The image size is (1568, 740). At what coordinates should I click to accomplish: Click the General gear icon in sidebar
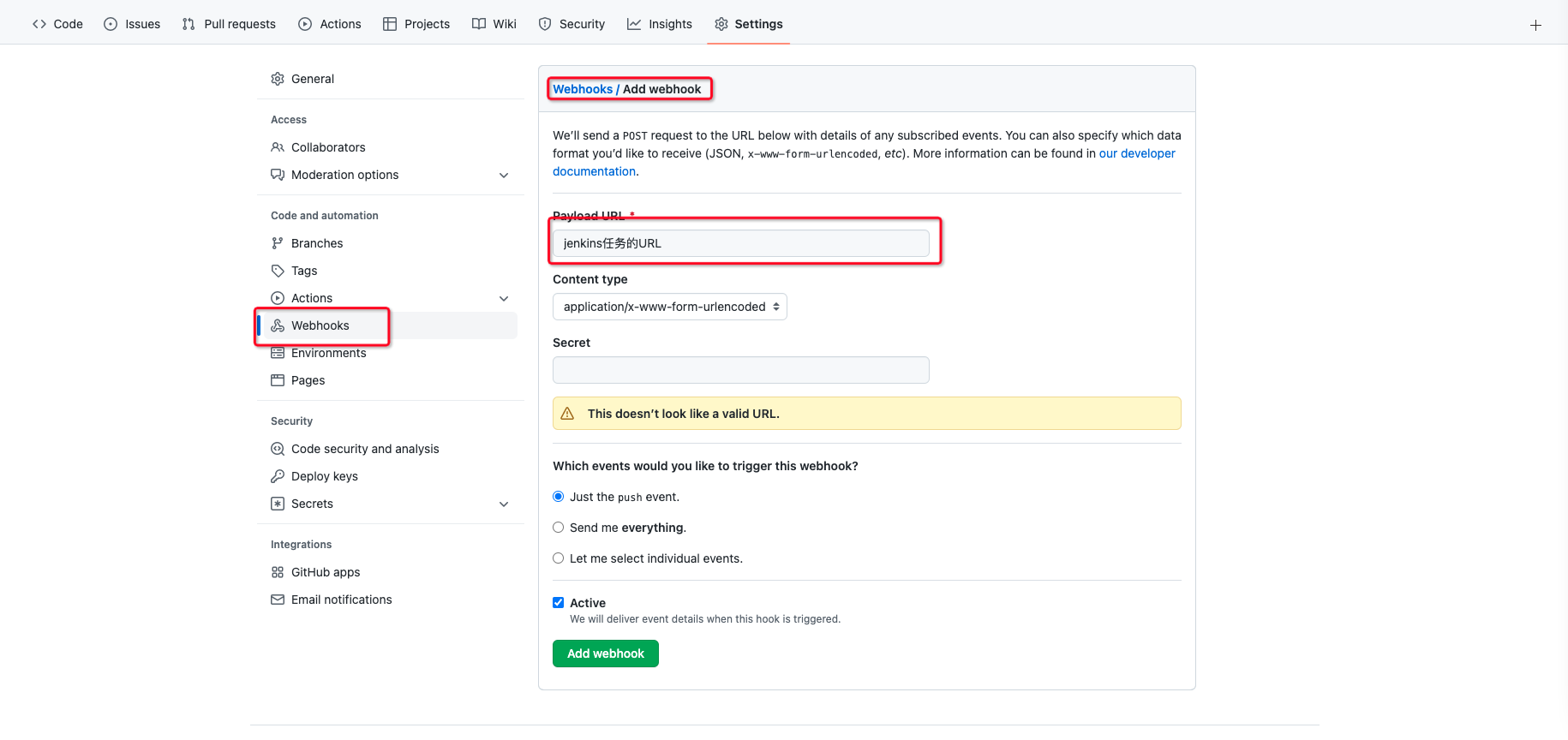point(278,79)
